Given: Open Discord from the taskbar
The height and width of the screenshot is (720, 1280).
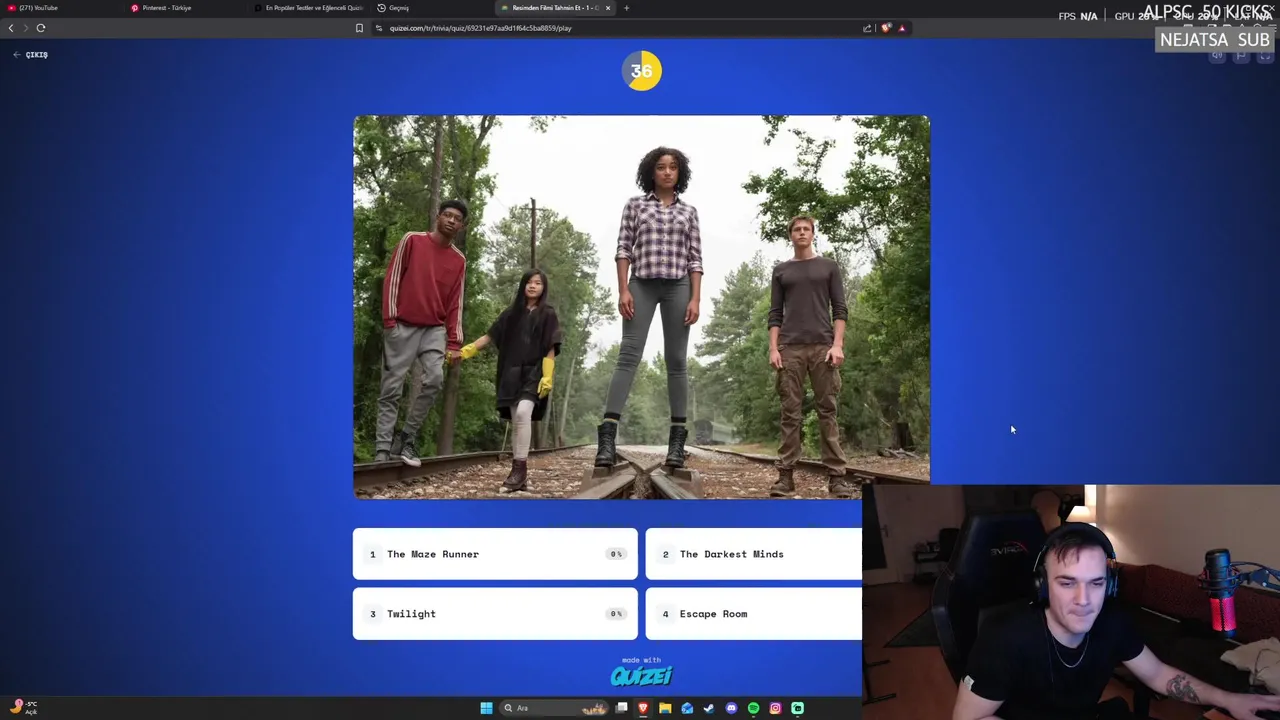Looking at the screenshot, I should pyautogui.click(x=731, y=708).
